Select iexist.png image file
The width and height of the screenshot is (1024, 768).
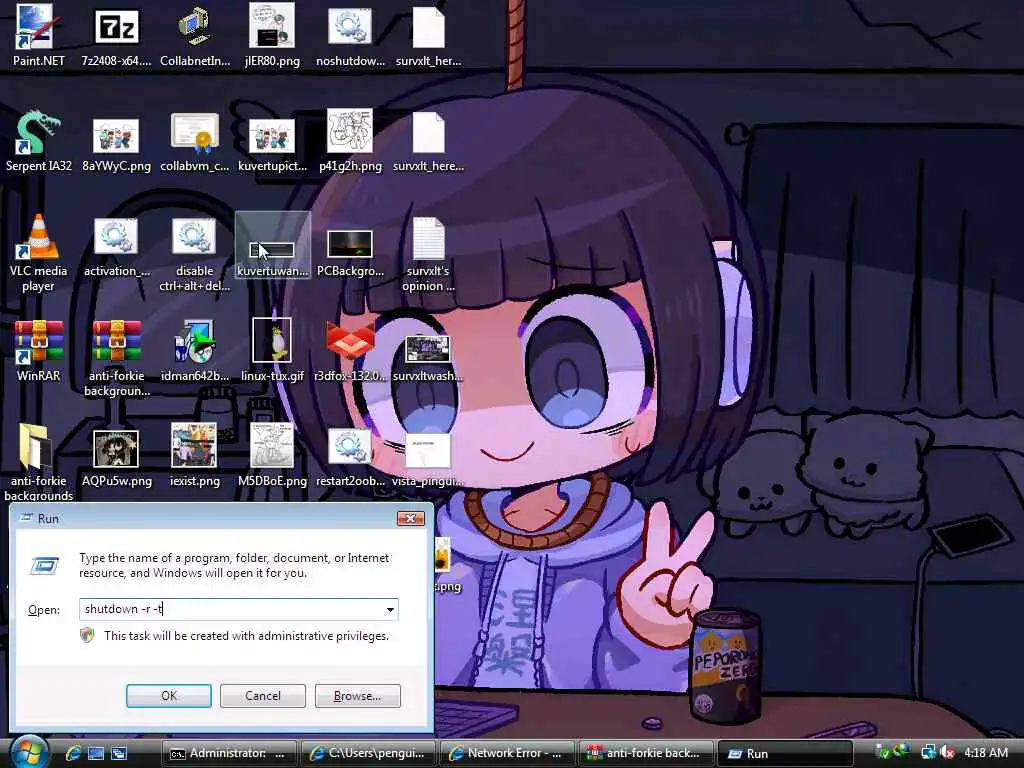pyautogui.click(x=195, y=456)
